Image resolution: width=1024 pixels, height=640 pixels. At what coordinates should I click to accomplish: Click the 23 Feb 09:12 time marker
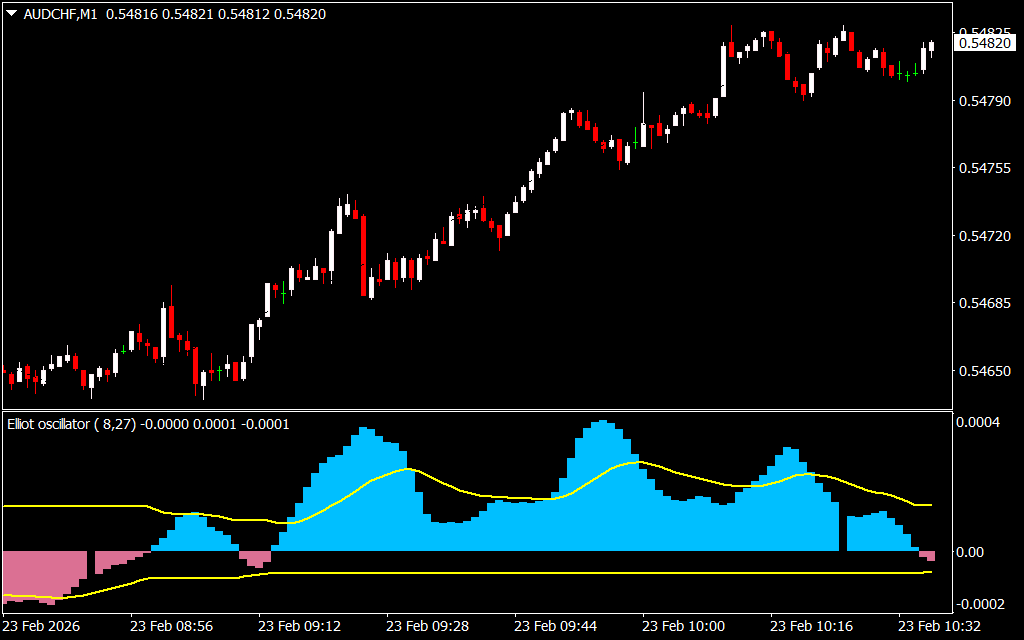[299, 626]
